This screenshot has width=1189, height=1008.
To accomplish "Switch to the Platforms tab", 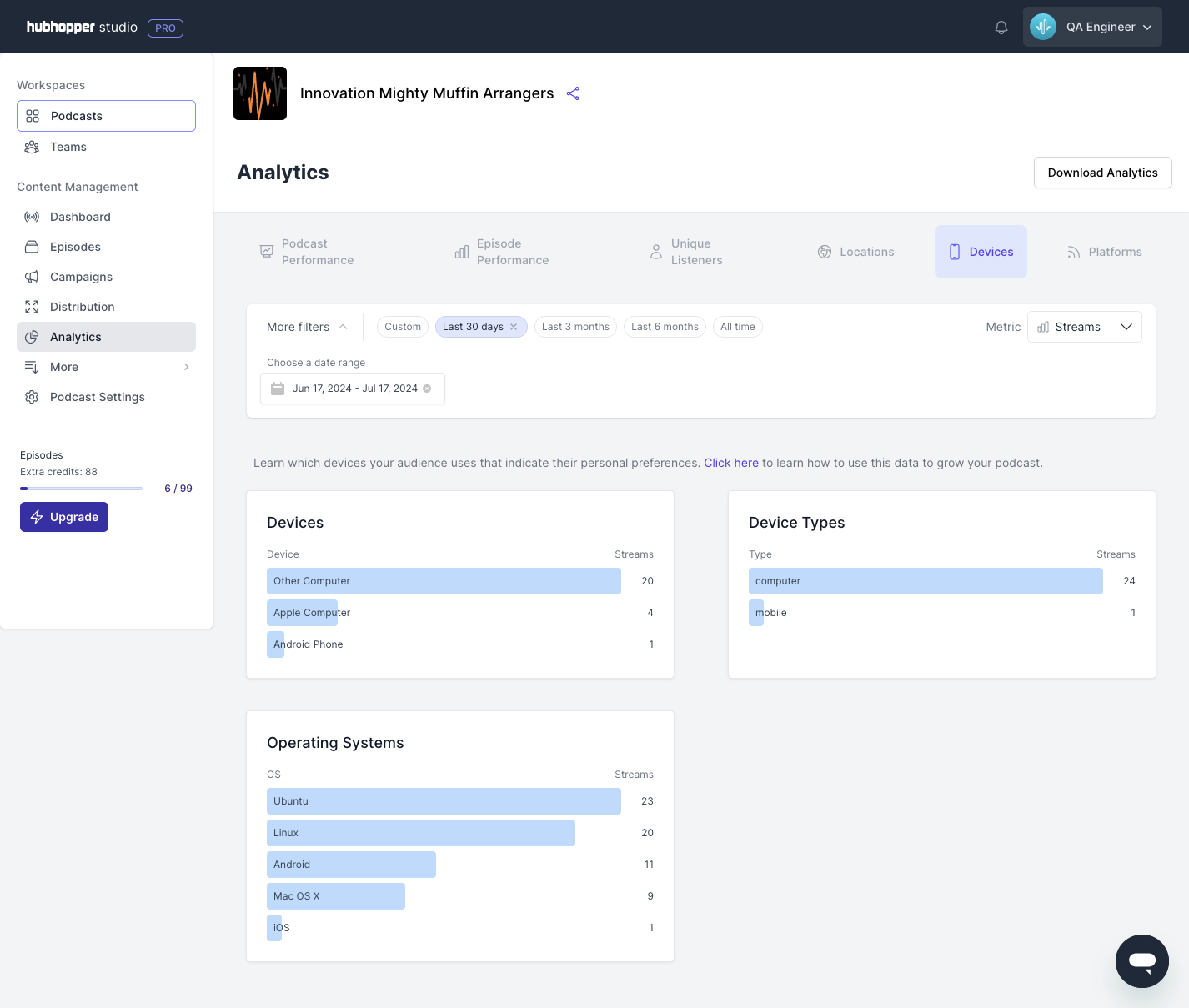I will click(x=1104, y=252).
